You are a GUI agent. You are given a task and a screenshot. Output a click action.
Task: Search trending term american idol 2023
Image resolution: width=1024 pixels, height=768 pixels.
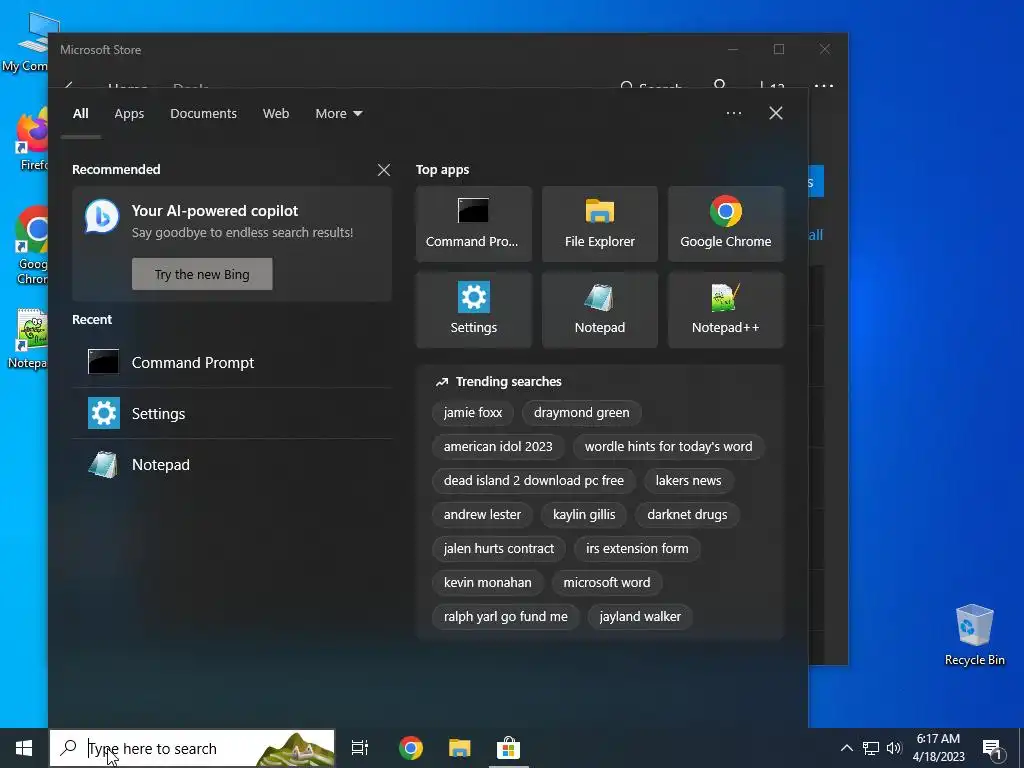click(498, 447)
